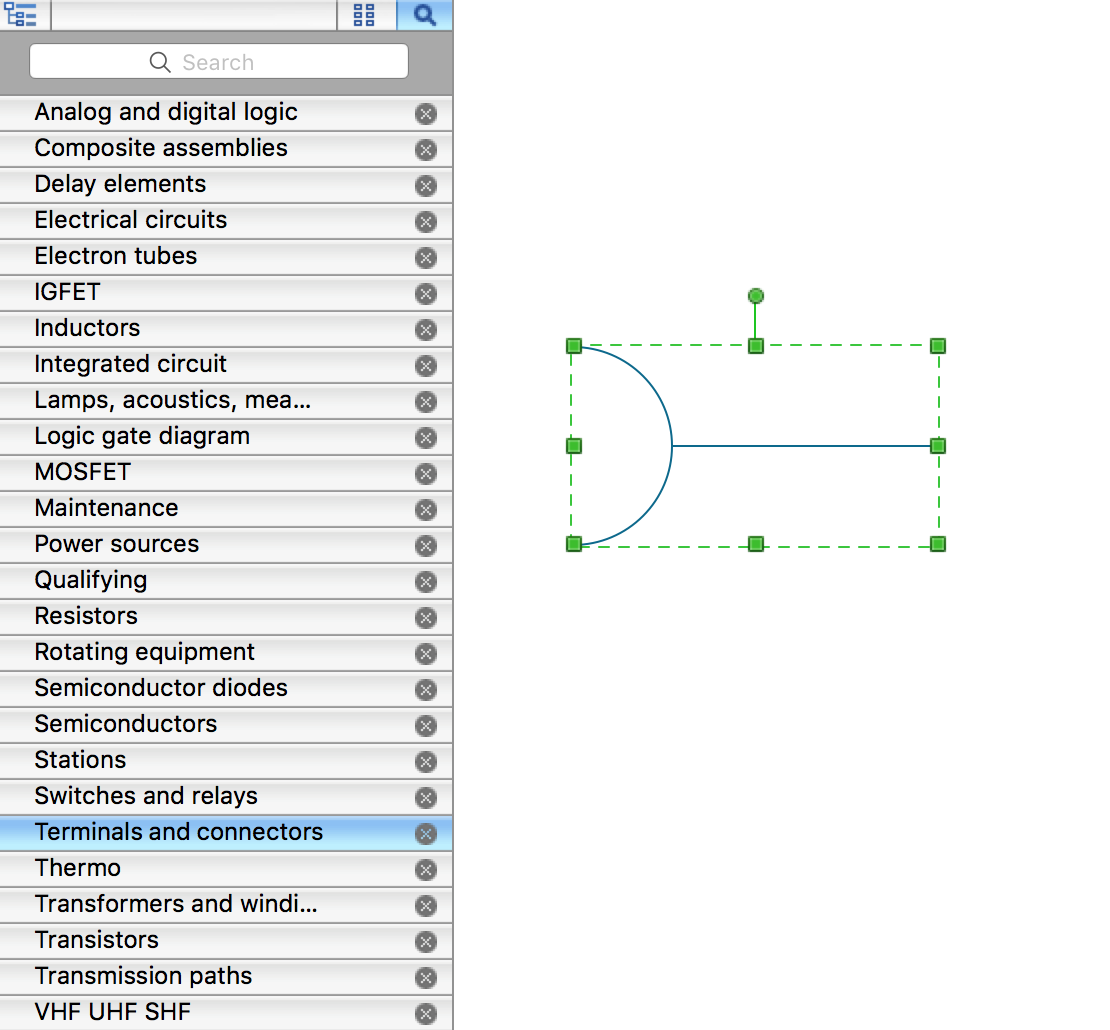
Task: Close the Switches and relays library
Action: point(425,798)
